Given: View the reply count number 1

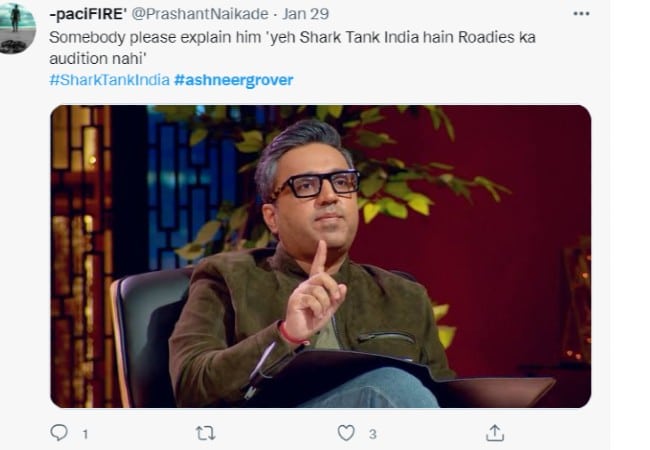Looking at the screenshot, I should (x=85, y=434).
